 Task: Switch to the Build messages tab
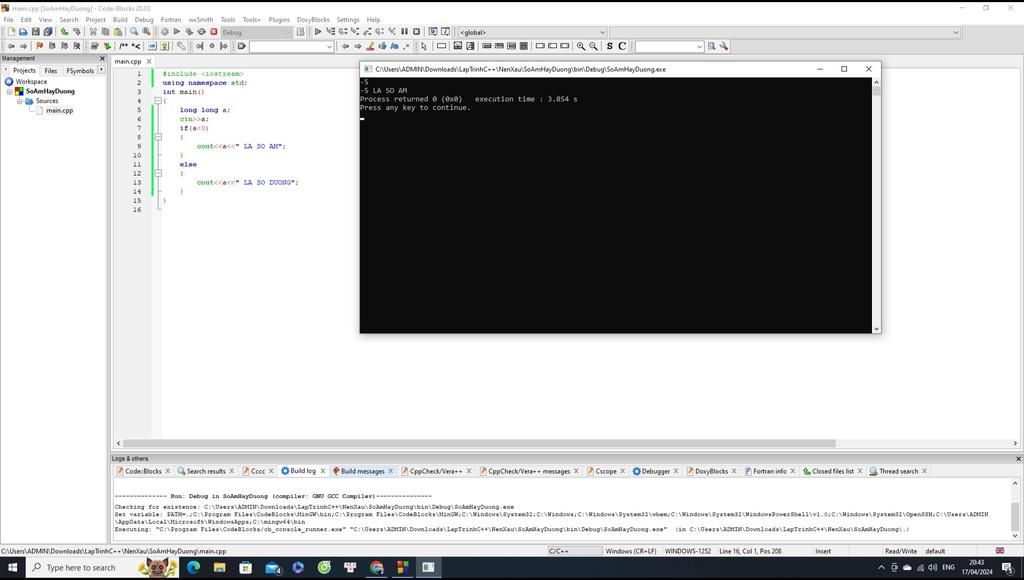click(x=362, y=471)
